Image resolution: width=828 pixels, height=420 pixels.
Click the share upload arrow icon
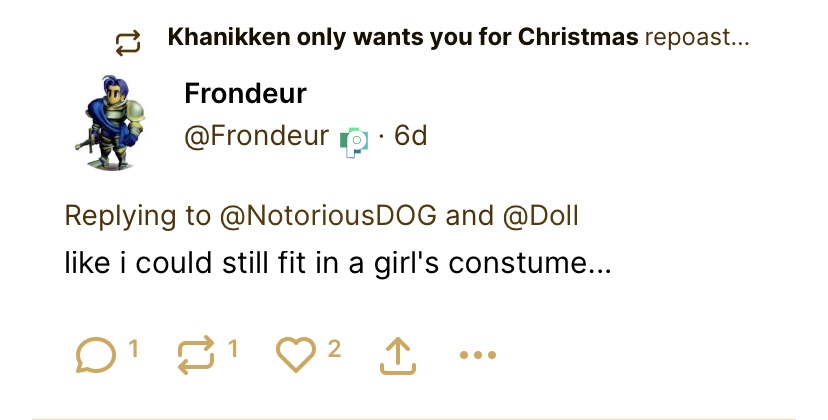click(396, 354)
